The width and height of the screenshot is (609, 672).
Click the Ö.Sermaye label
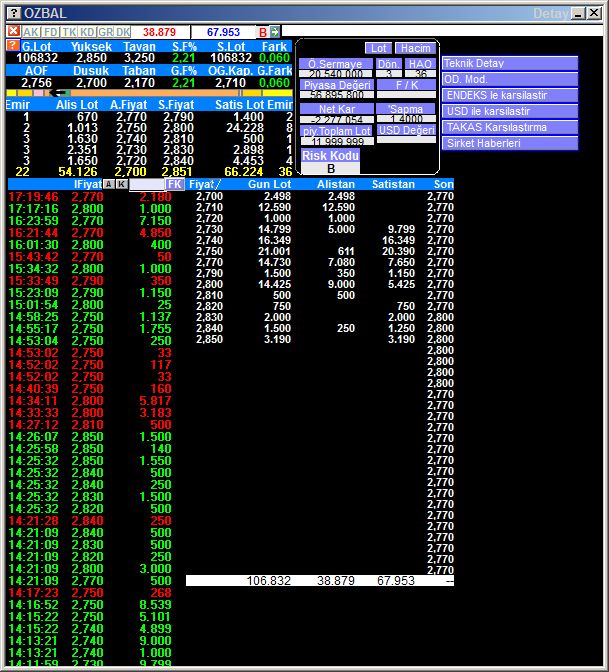(336, 64)
